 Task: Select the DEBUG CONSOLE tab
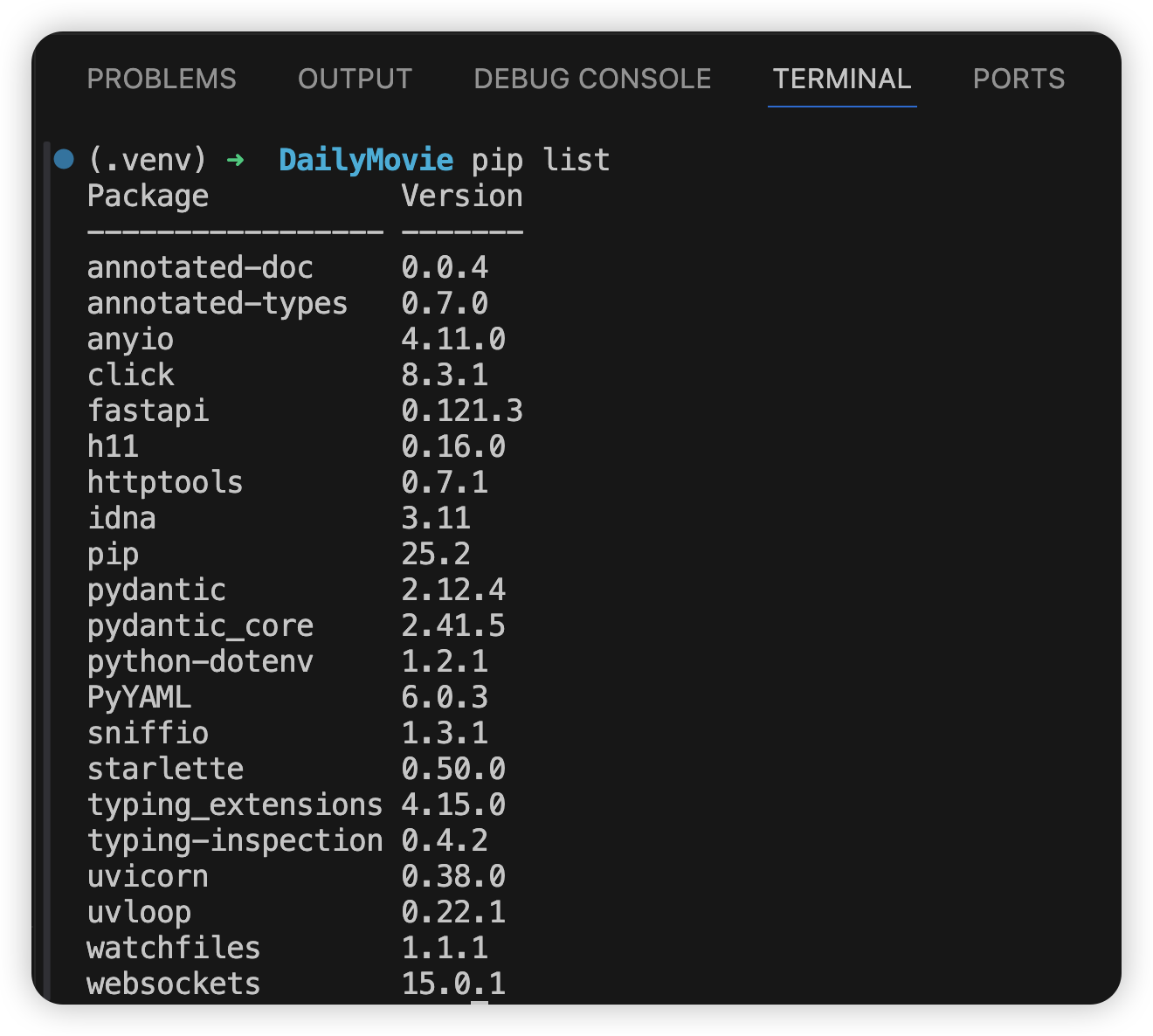(x=592, y=79)
